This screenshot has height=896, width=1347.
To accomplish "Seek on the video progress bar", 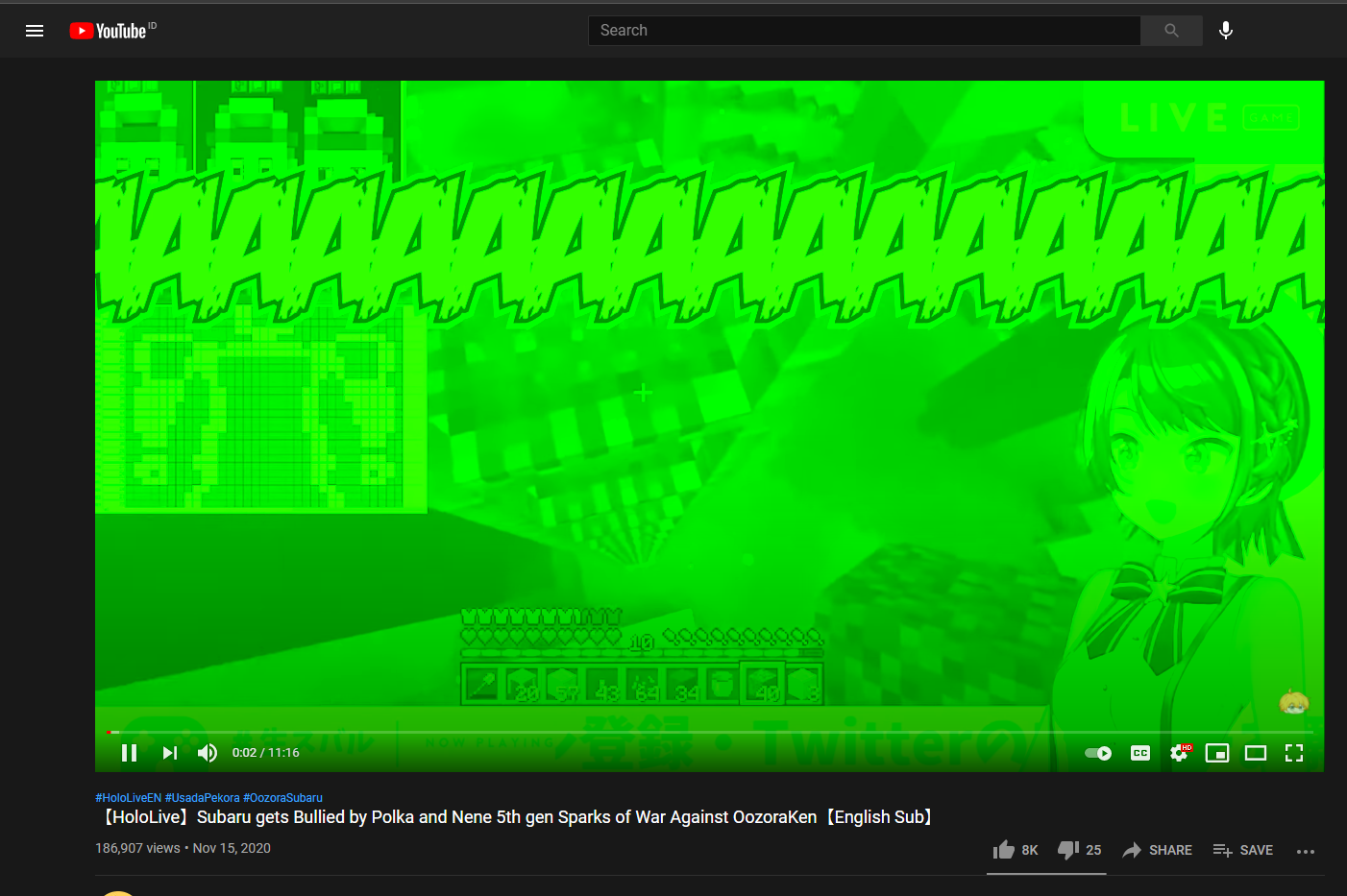I will 709,732.
